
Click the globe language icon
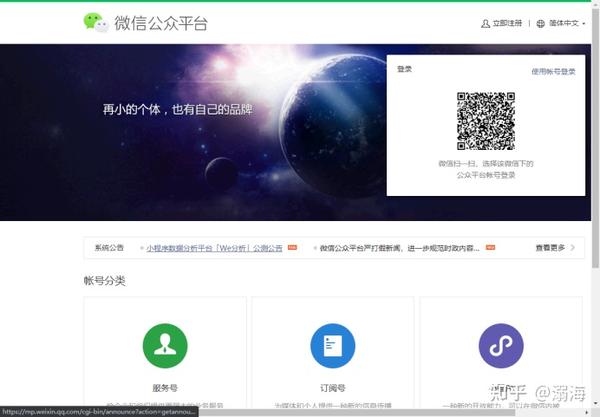click(540, 24)
